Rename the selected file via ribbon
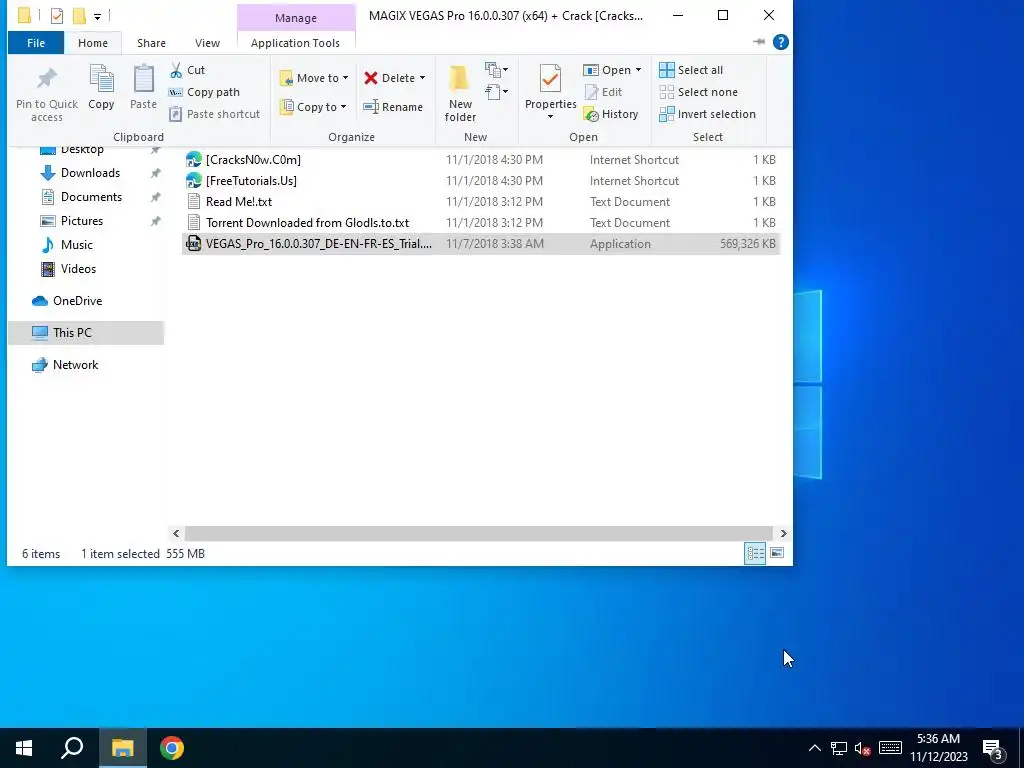1024x768 pixels. [392, 107]
